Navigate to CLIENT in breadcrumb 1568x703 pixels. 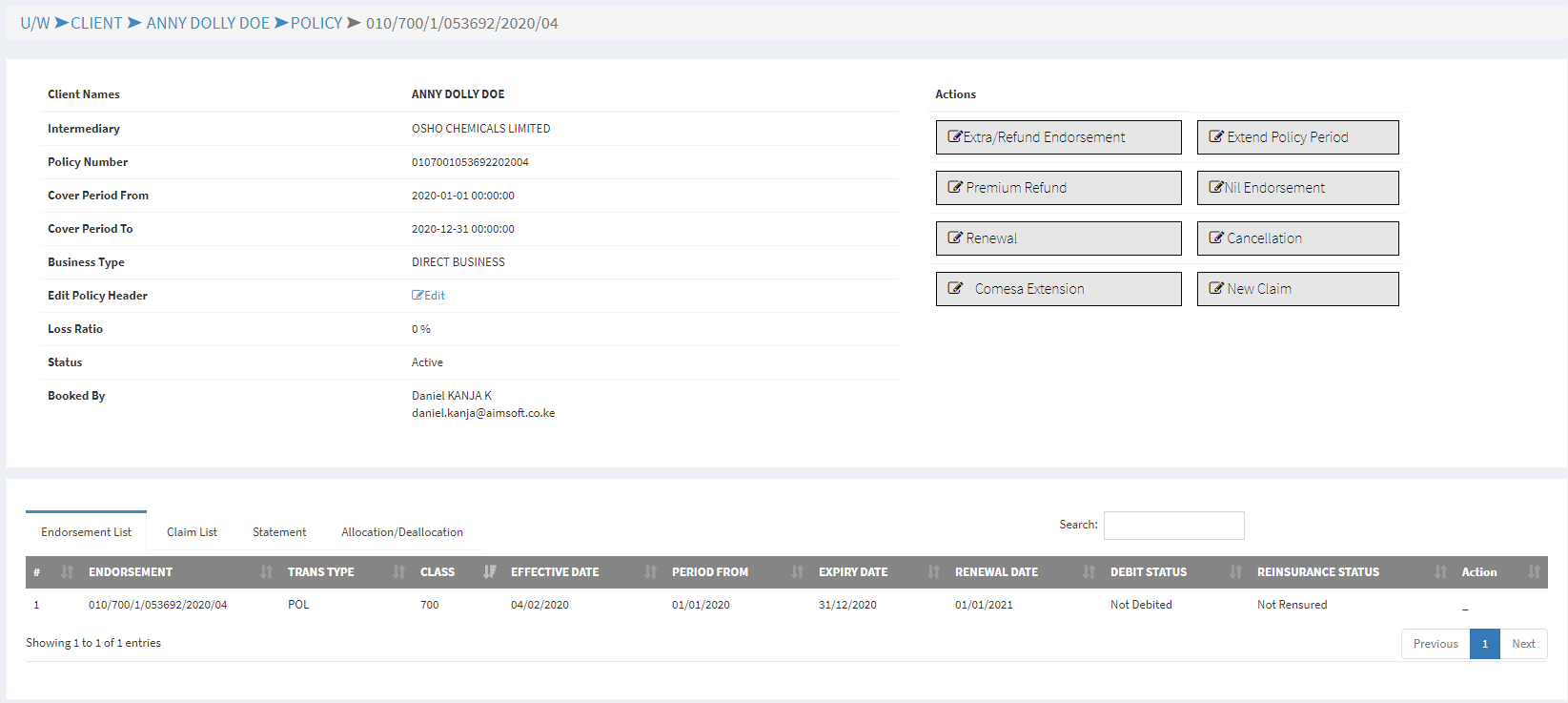coord(96,23)
